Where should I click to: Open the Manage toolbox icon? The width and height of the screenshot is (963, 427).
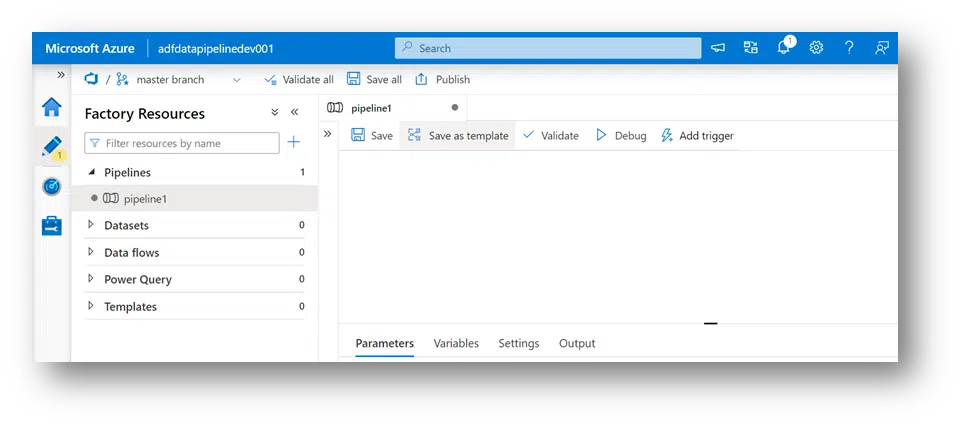coord(51,226)
